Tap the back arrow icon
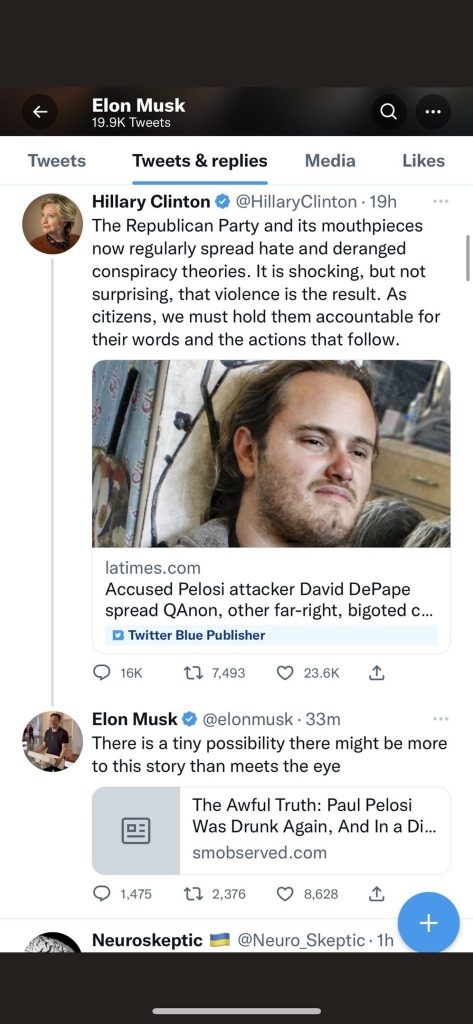Screen dimensions: 473x1024 click(40, 112)
